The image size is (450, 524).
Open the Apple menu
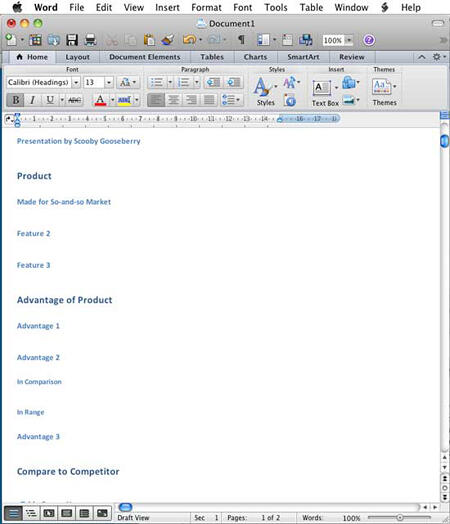point(17,7)
